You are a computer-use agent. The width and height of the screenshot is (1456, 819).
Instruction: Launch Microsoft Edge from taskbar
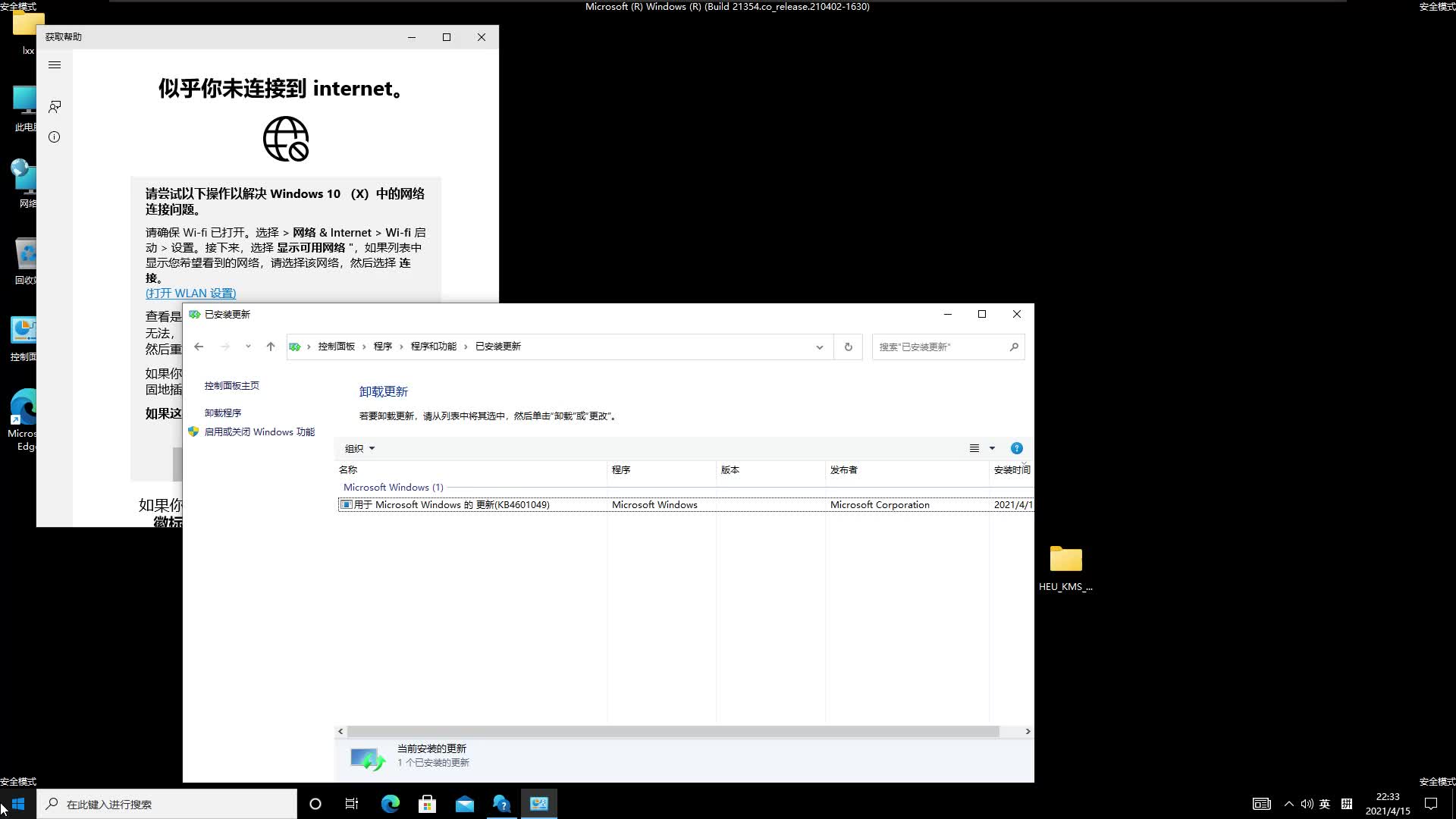point(390,804)
